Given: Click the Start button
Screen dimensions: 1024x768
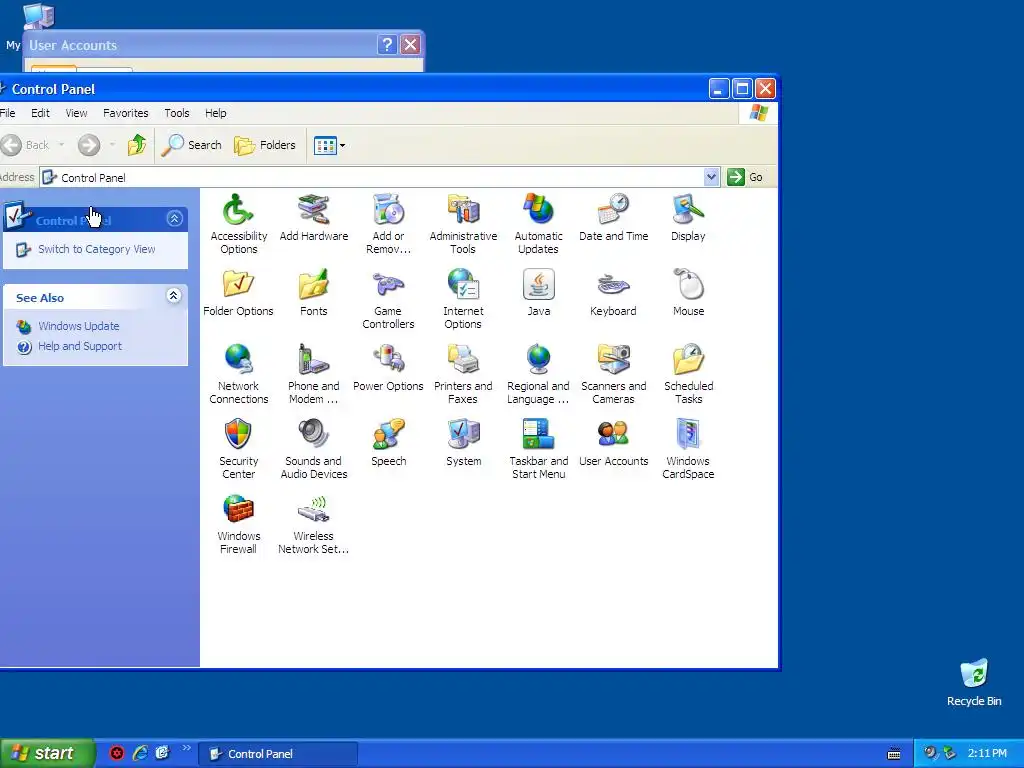Looking at the screenshot, I should 47,754.
